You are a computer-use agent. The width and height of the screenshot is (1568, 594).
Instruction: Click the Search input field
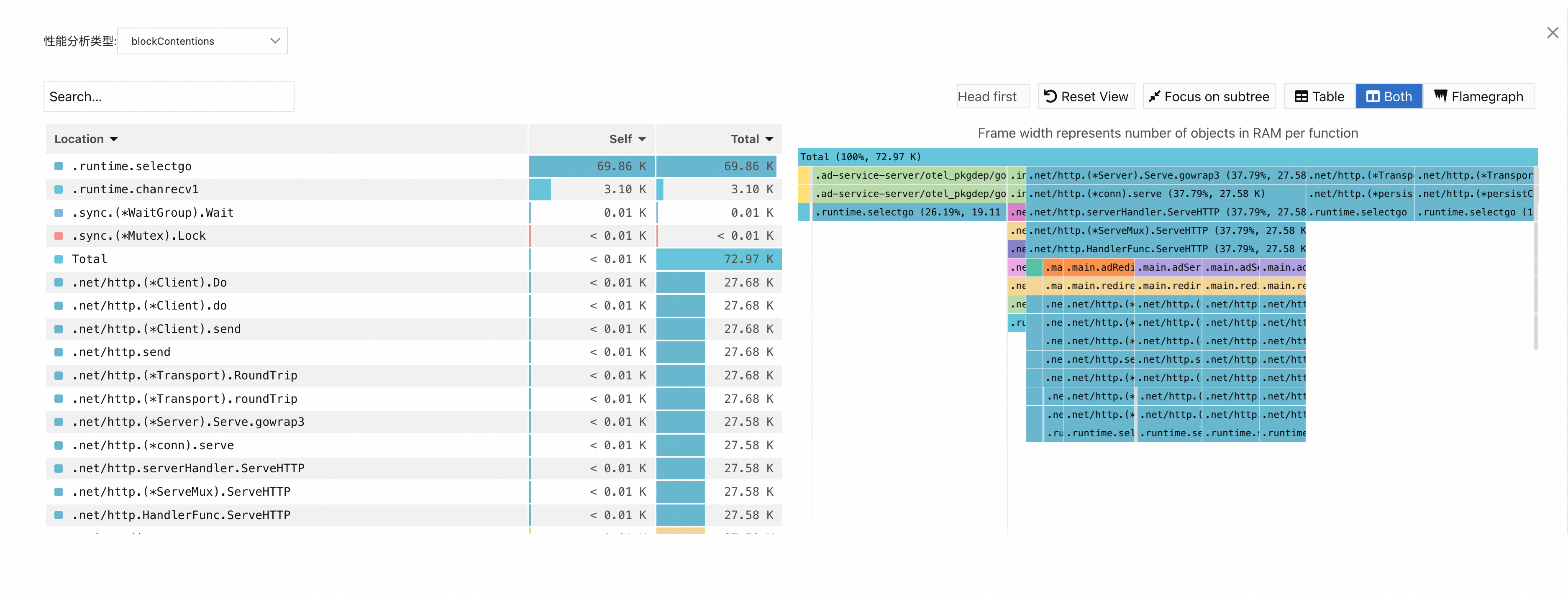[169, 97]
